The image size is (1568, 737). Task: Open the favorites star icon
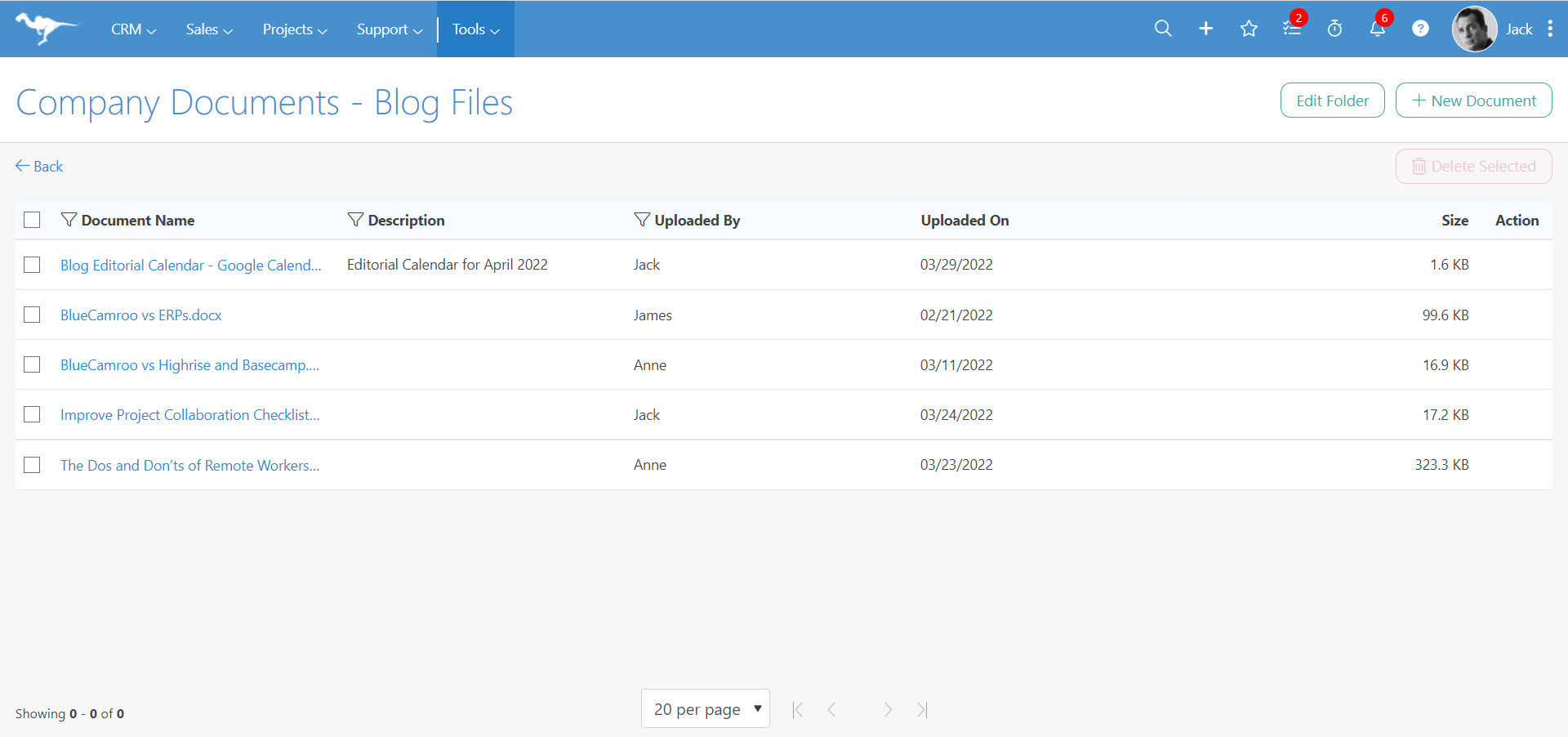tap(1249, 29)
